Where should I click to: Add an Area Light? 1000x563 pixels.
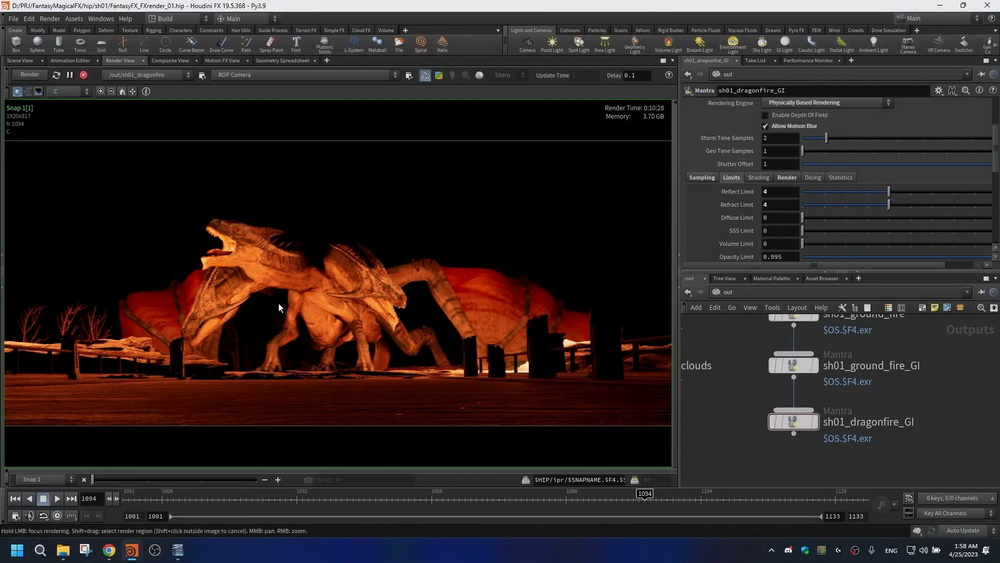605,44
